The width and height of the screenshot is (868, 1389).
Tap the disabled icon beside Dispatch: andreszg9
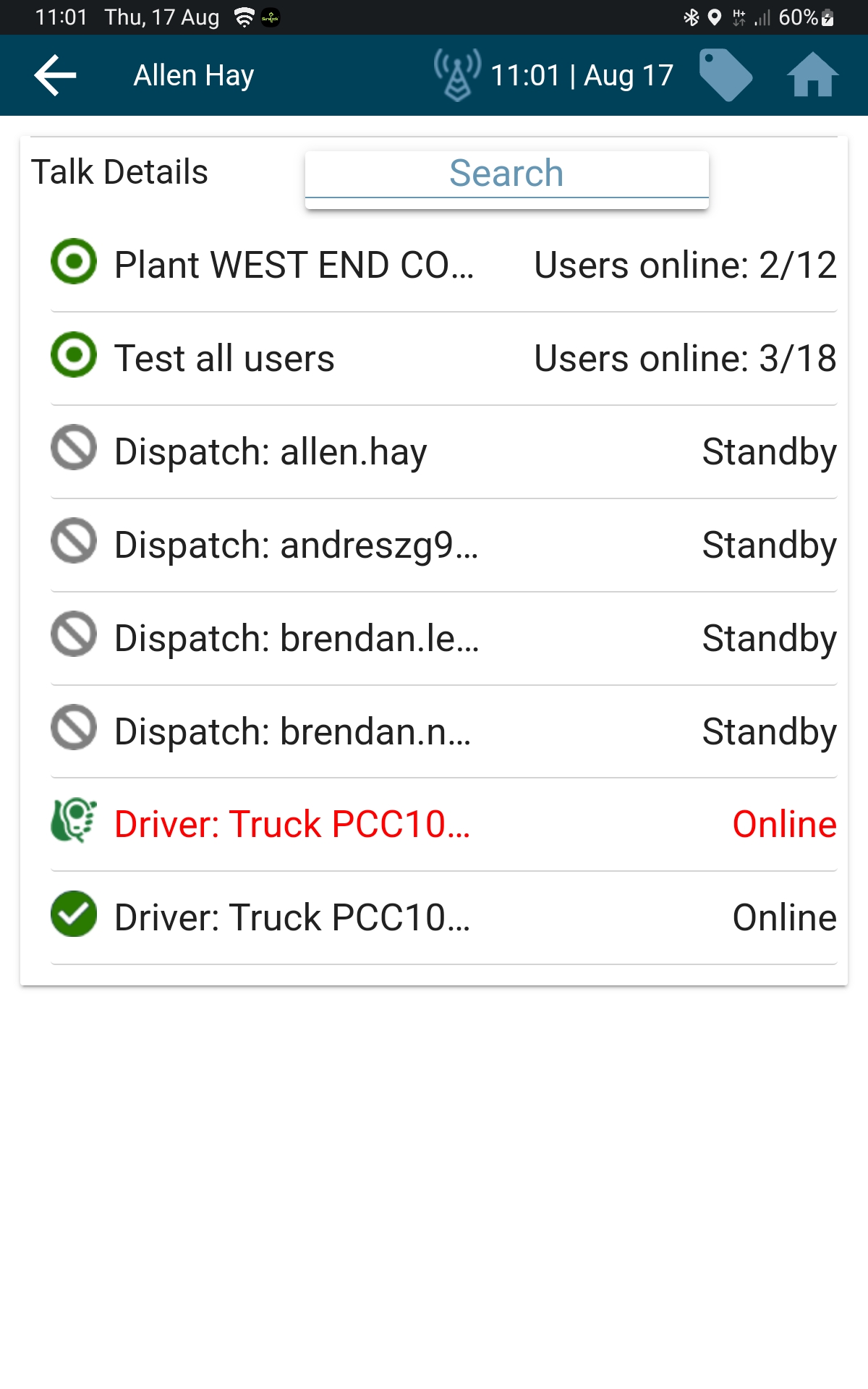[x=74, y=541]
